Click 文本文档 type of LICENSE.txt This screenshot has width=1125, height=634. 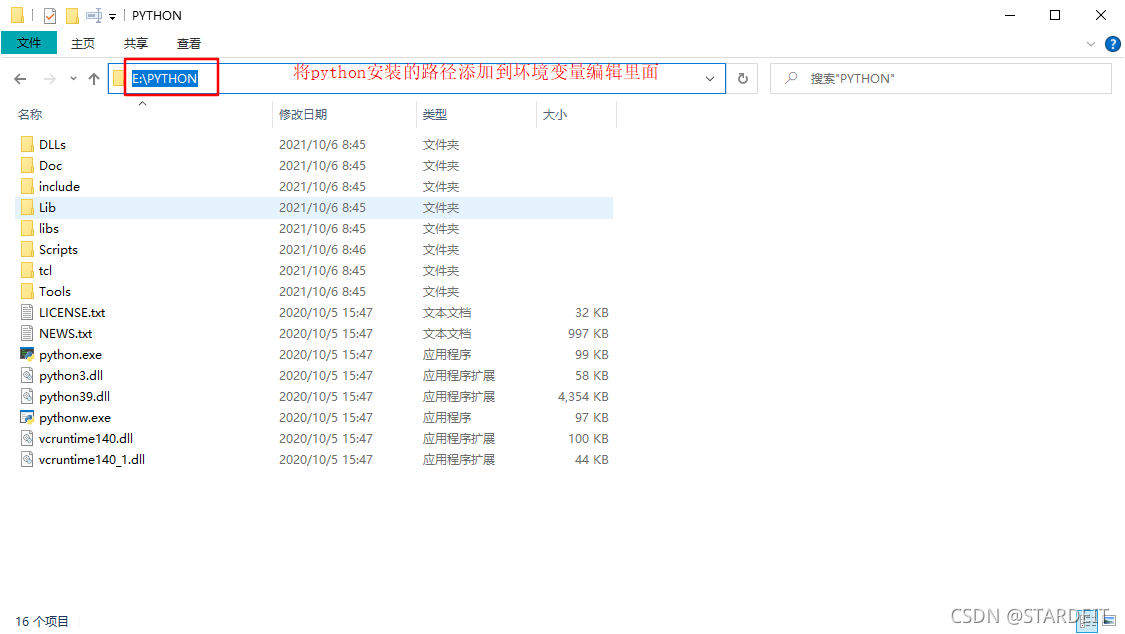[447, 313]
